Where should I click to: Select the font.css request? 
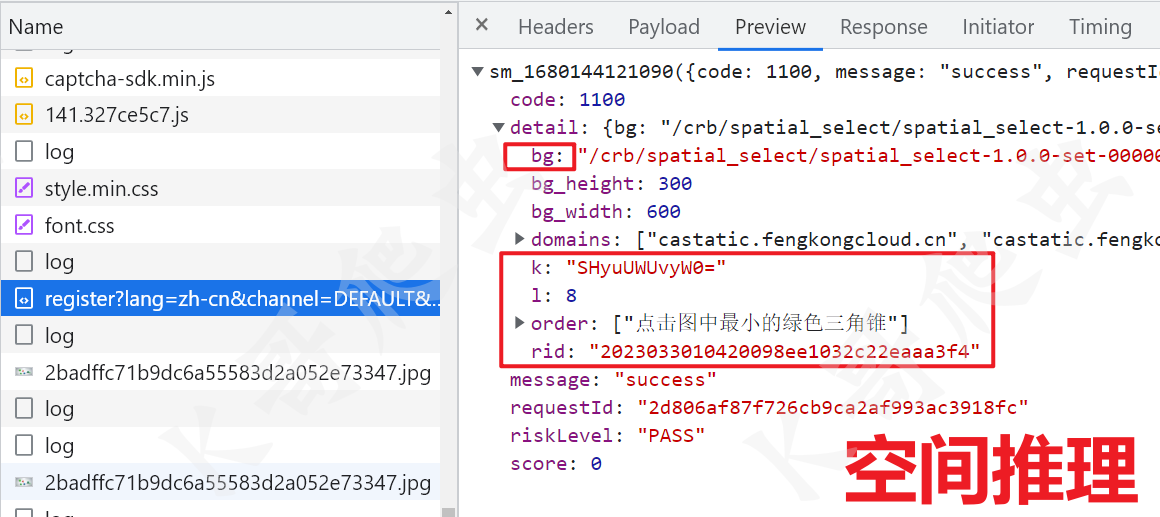coord(220,226)
